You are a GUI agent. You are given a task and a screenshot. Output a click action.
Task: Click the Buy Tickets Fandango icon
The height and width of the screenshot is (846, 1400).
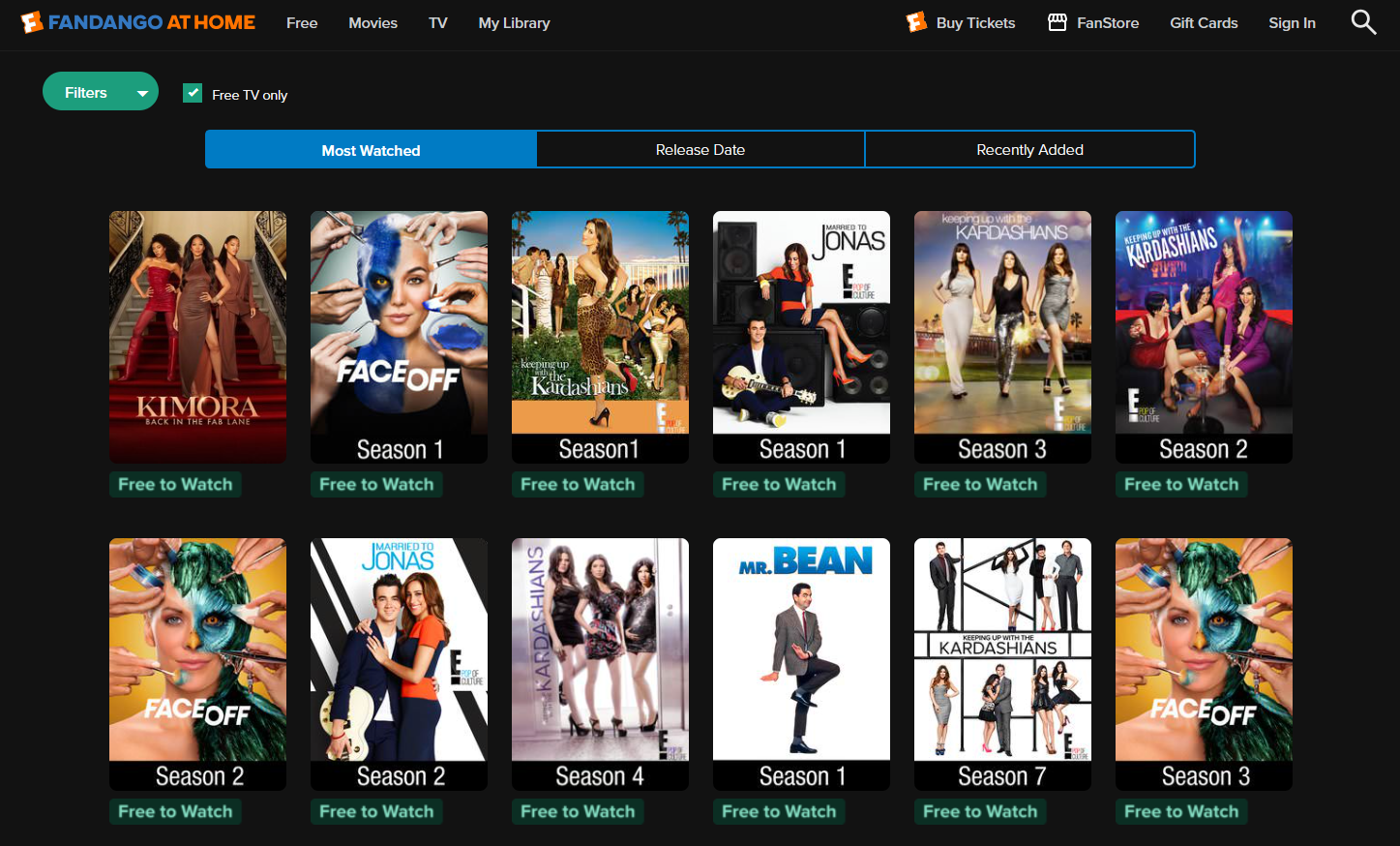click(916, 22)
